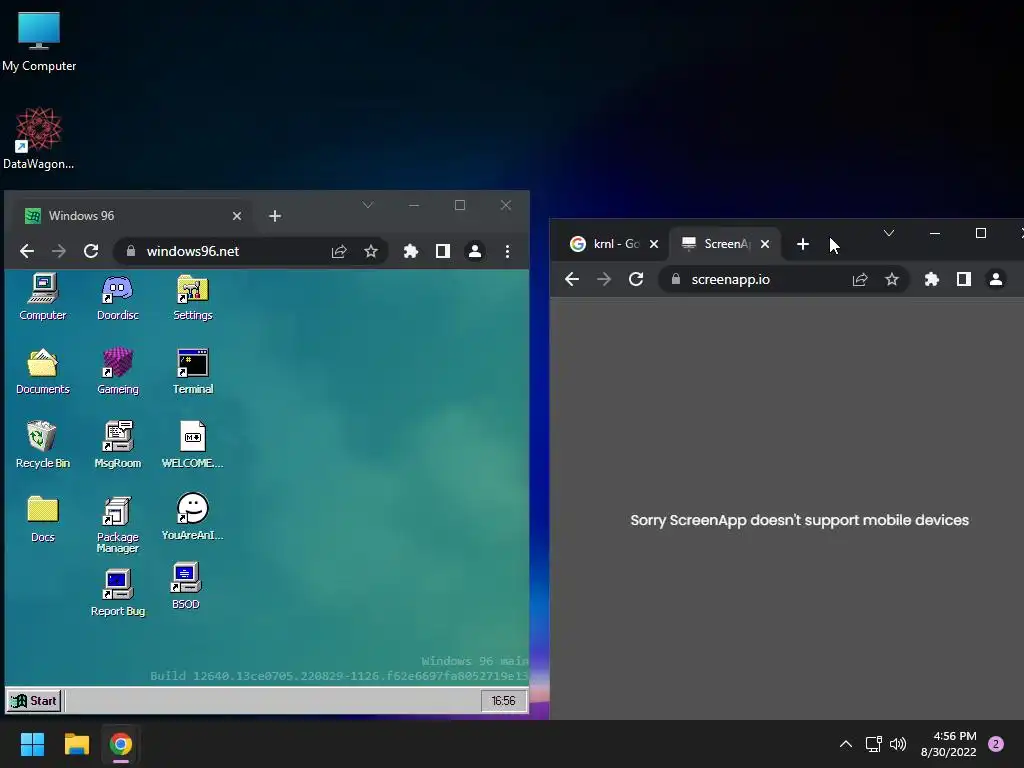Go back in the screenapp.io window

pos(572,280)
